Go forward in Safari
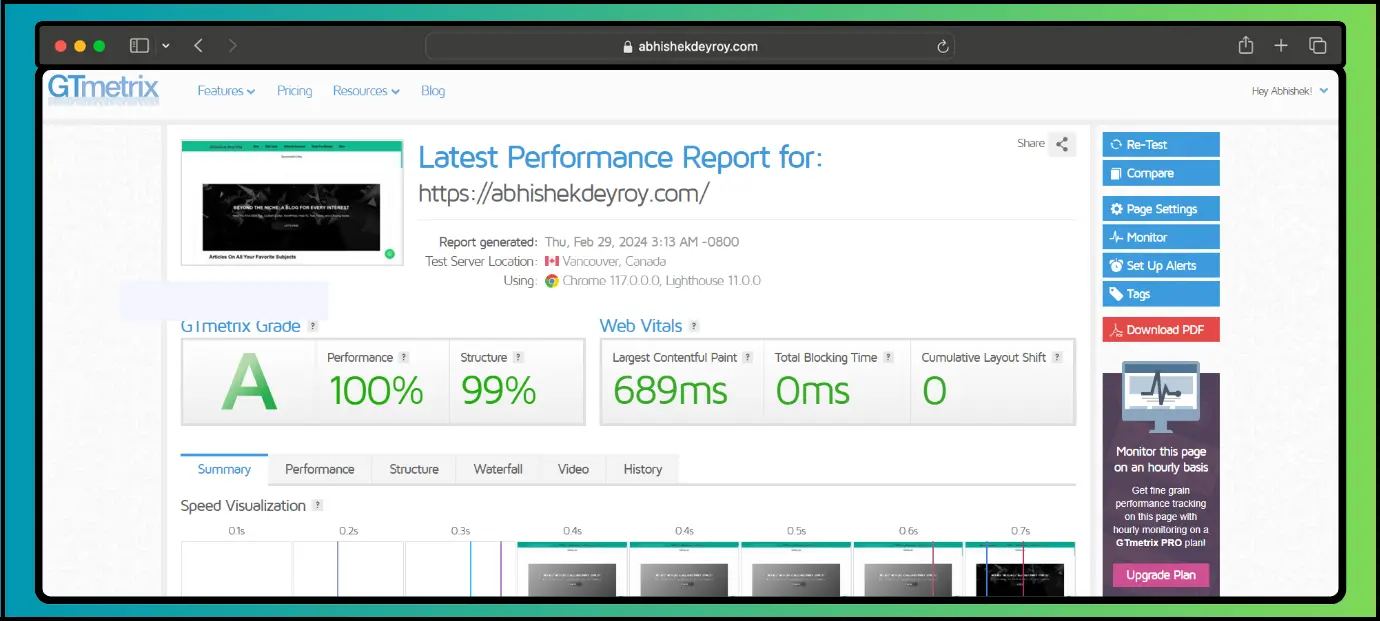The height and width of the screenshot is (621, 1380). point(232,46)
